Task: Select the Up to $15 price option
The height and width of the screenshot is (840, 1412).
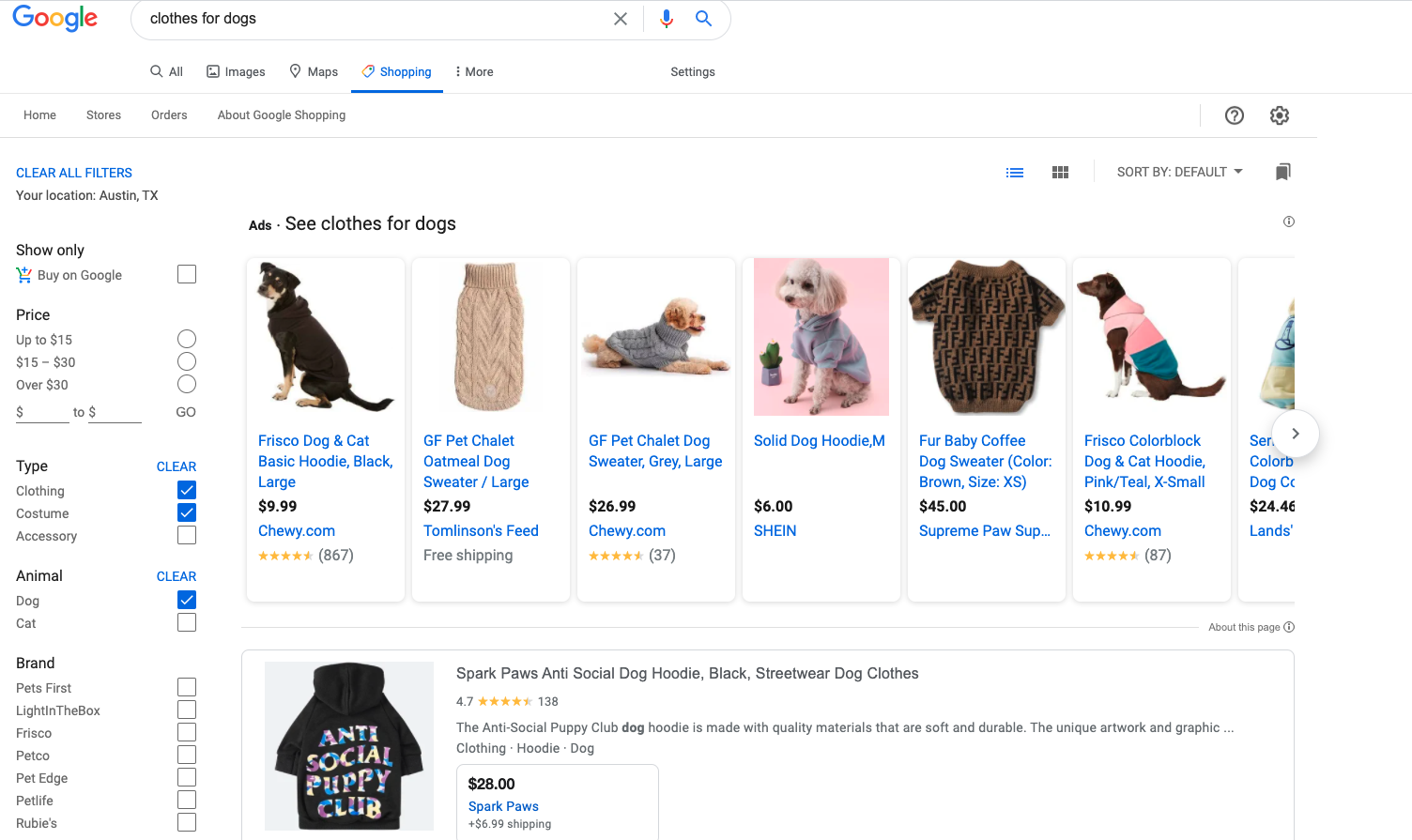Action: 187,338
